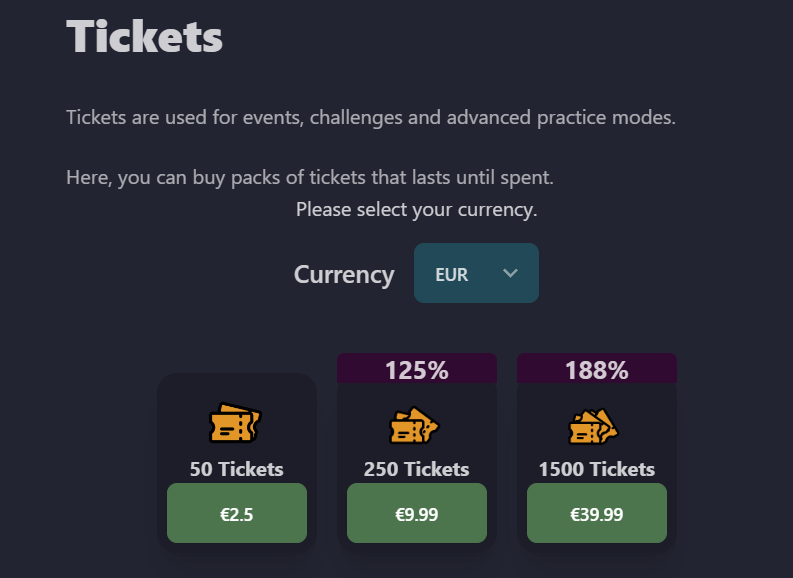Click the sentence about events and challenges
Screen dimensions: 793x578
click(x=371, y=117)
